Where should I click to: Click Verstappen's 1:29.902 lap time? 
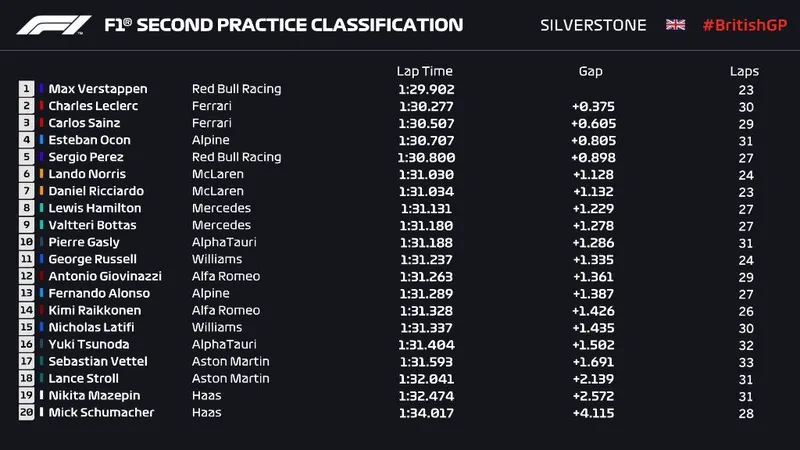pyautogui.click(x=425, y=89)
